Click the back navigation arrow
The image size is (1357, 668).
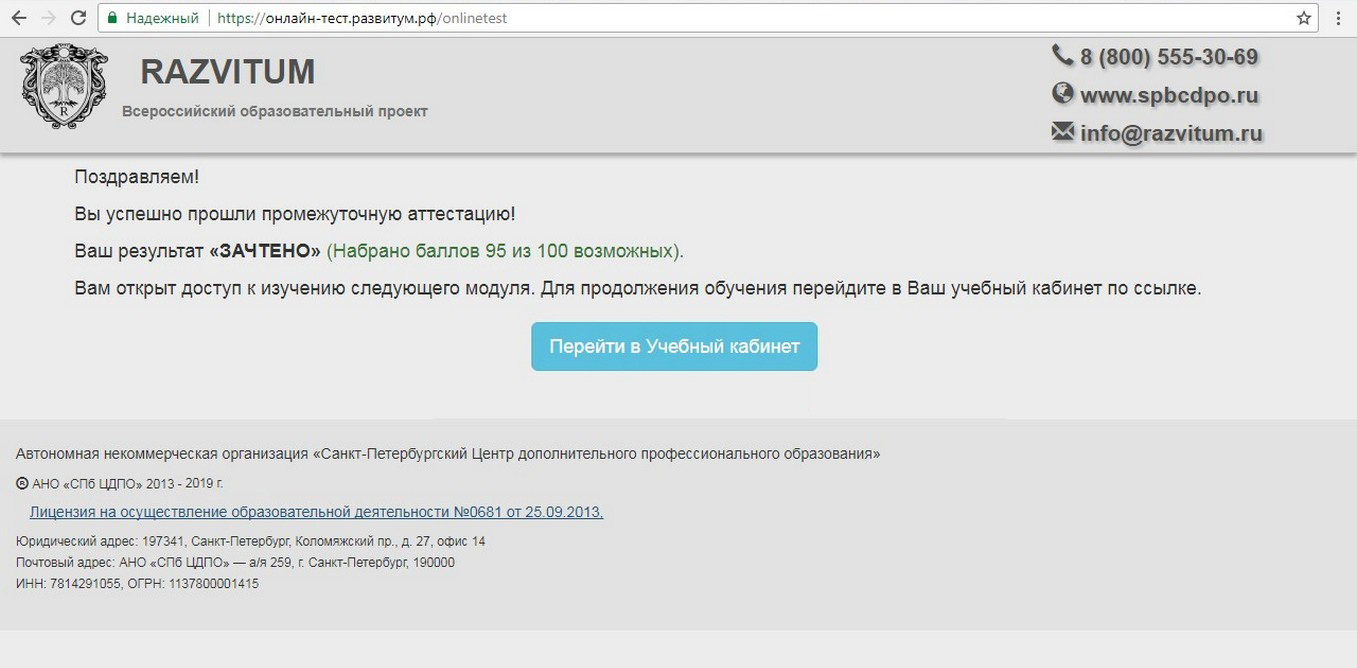[x=18, y=16]
